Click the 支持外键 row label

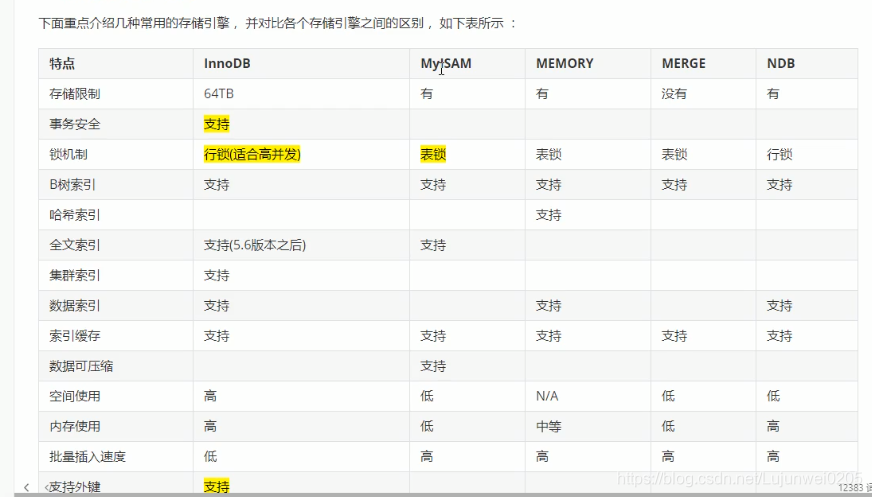(75, 487)
